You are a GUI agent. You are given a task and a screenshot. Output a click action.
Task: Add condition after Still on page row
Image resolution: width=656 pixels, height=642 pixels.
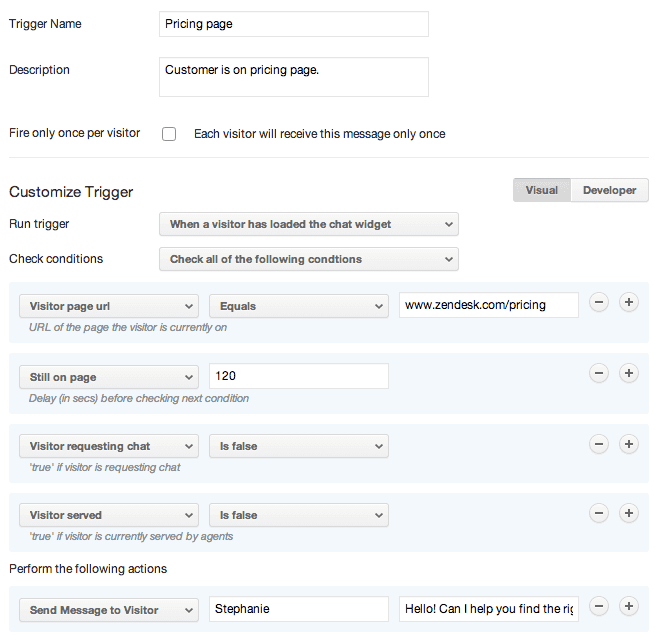click(629, 374)
